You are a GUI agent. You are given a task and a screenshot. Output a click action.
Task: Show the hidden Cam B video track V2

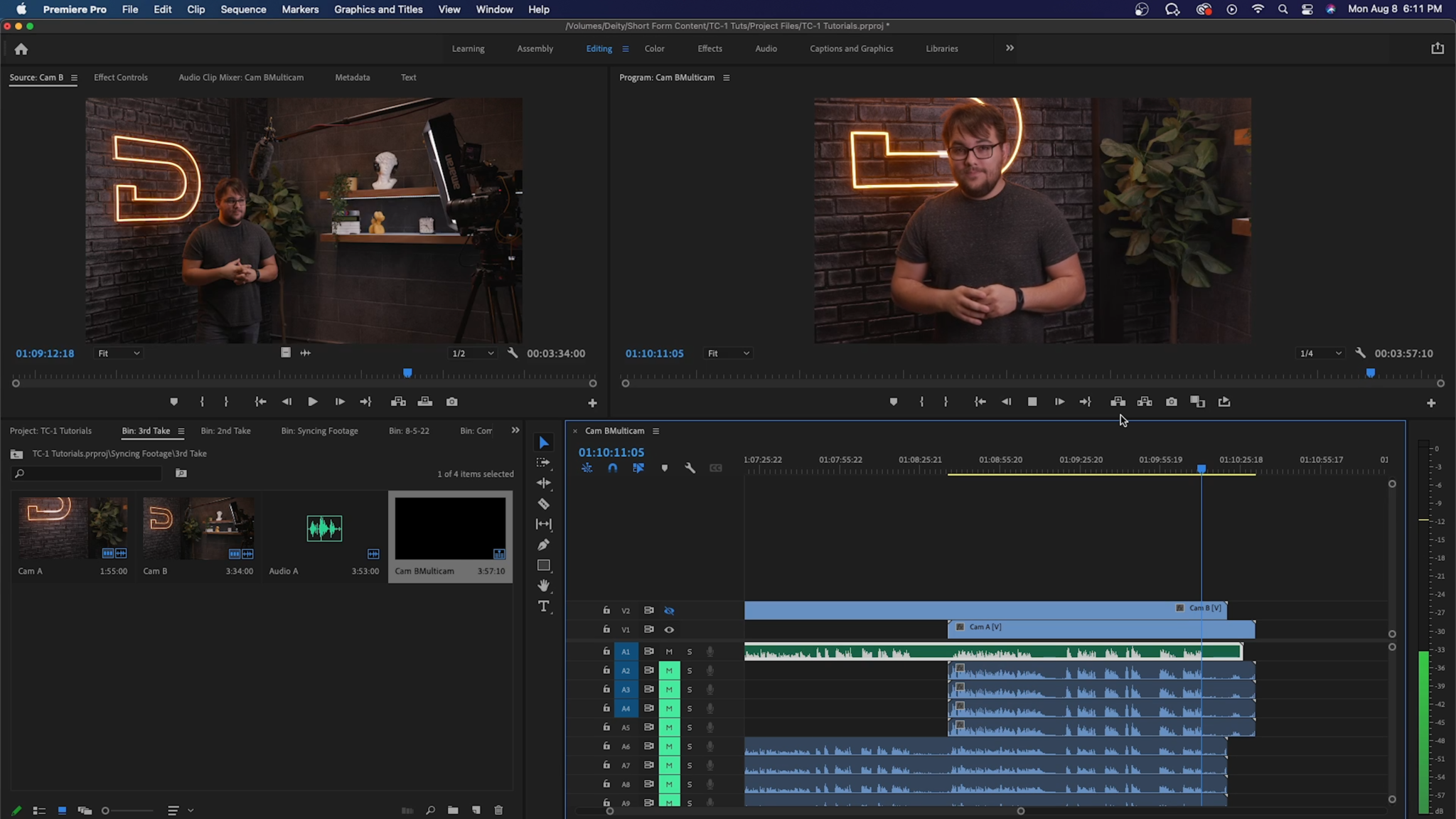tap(668, 610)
